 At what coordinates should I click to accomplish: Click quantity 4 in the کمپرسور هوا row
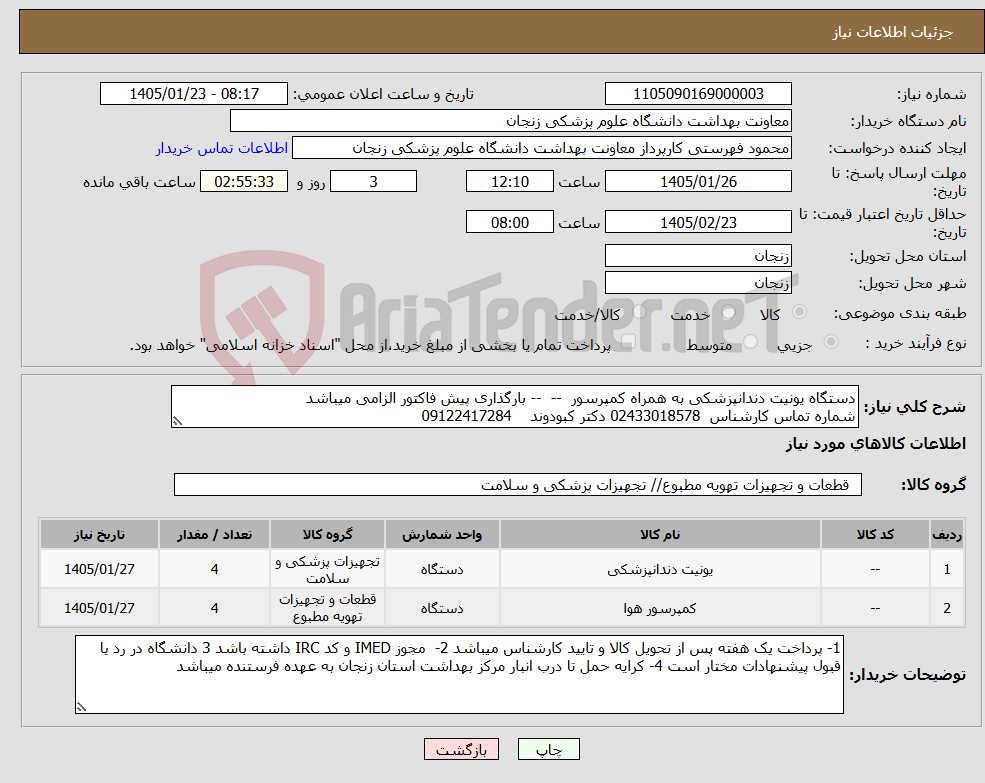214,608
